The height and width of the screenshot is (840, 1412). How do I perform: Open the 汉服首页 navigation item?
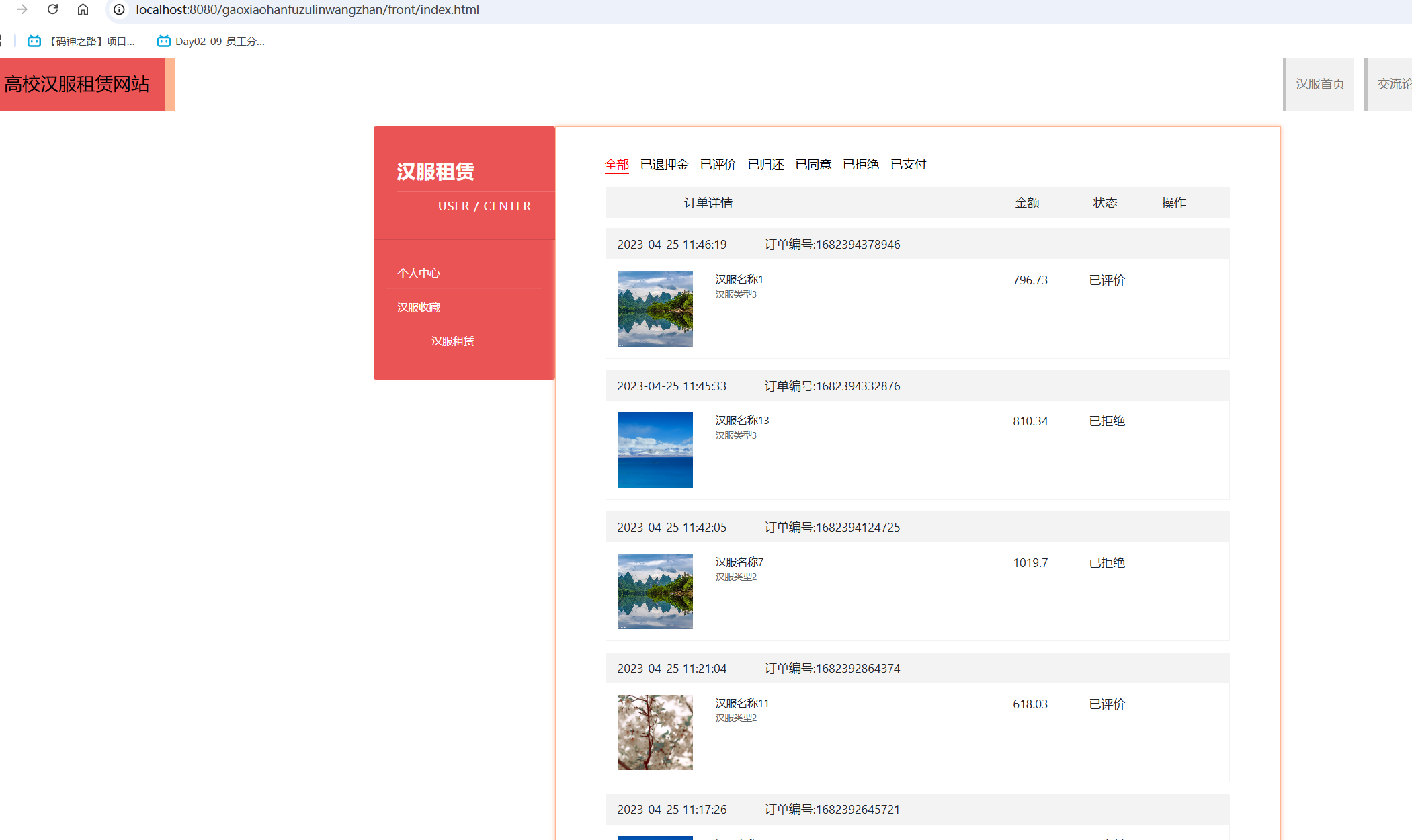pyautogui.click(x=1319, y=84)
